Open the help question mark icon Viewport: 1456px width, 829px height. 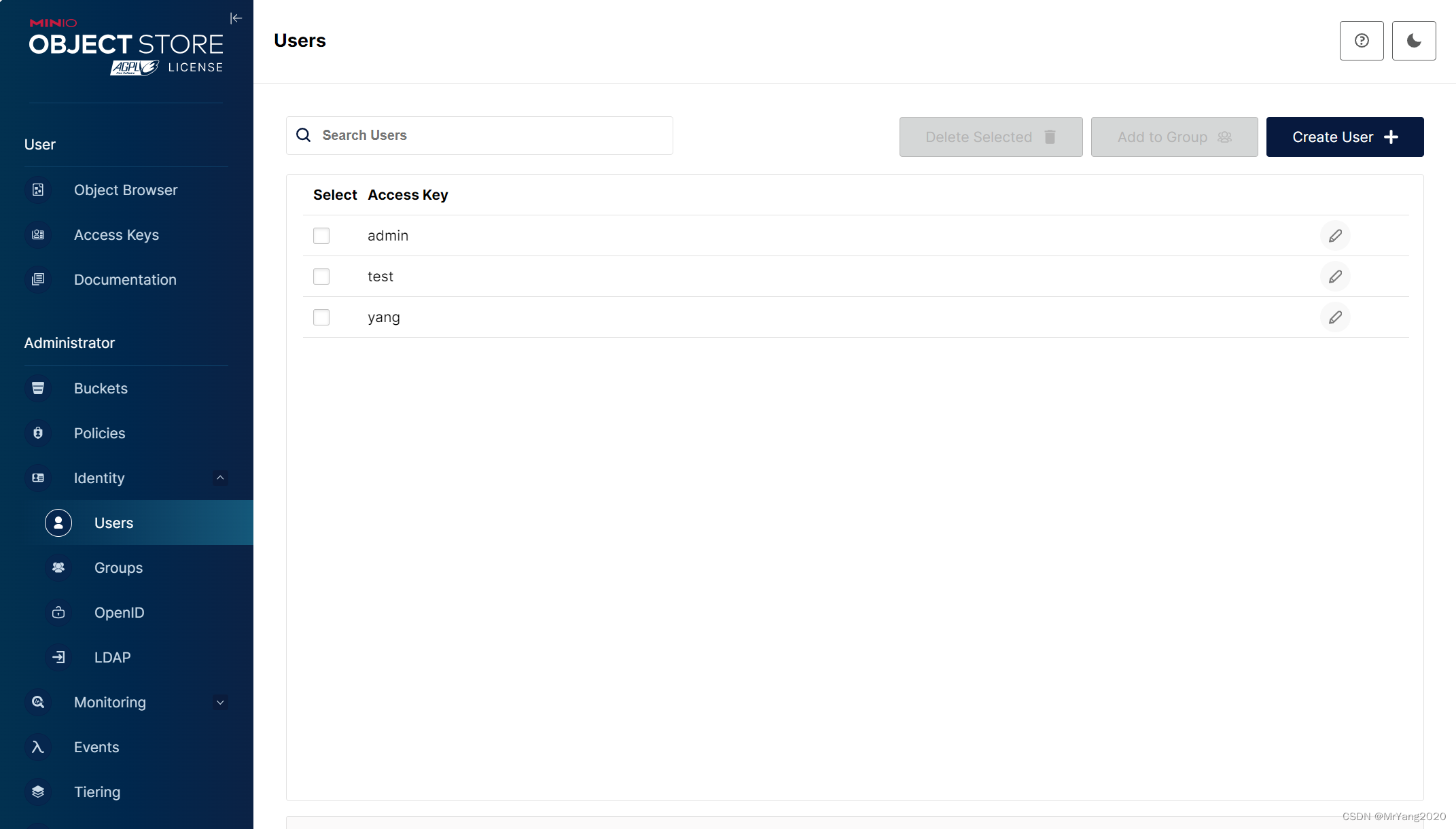[x=1362, y=41]
